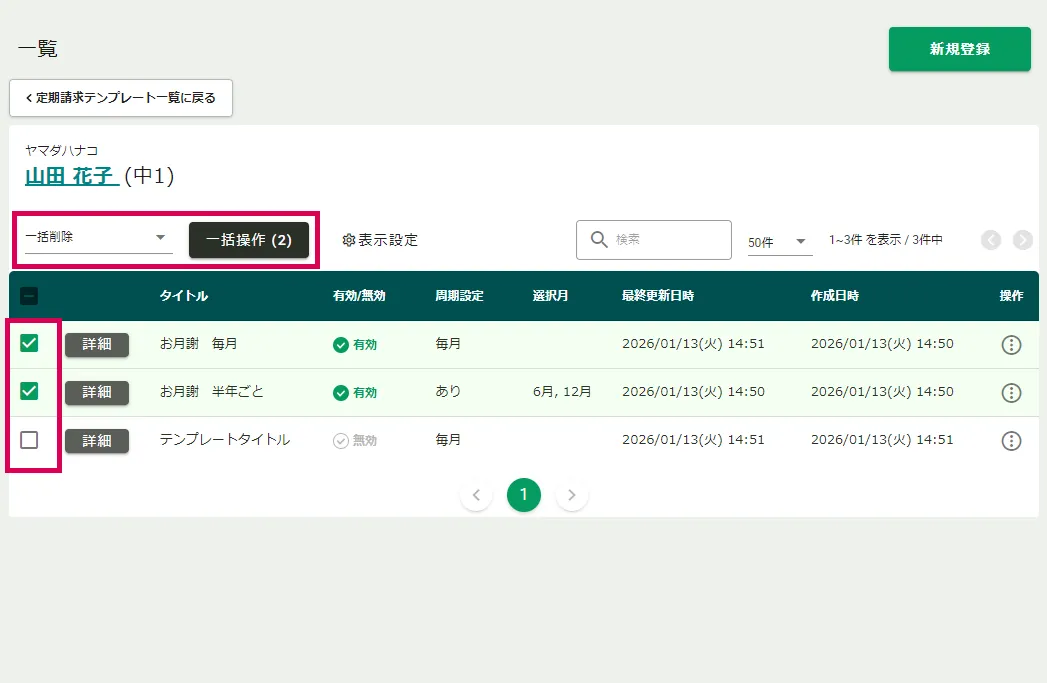
Task: Open the three-dot menu for お月謝 半年ごと row
Action: click(1011, 393)
